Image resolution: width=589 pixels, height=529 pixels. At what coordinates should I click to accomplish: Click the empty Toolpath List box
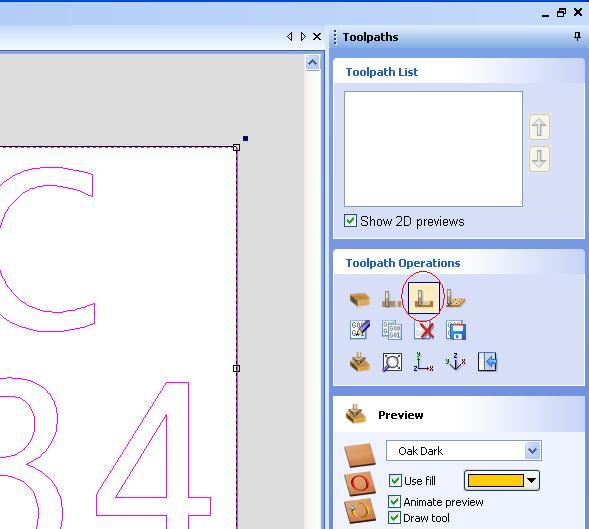[433, 149]
